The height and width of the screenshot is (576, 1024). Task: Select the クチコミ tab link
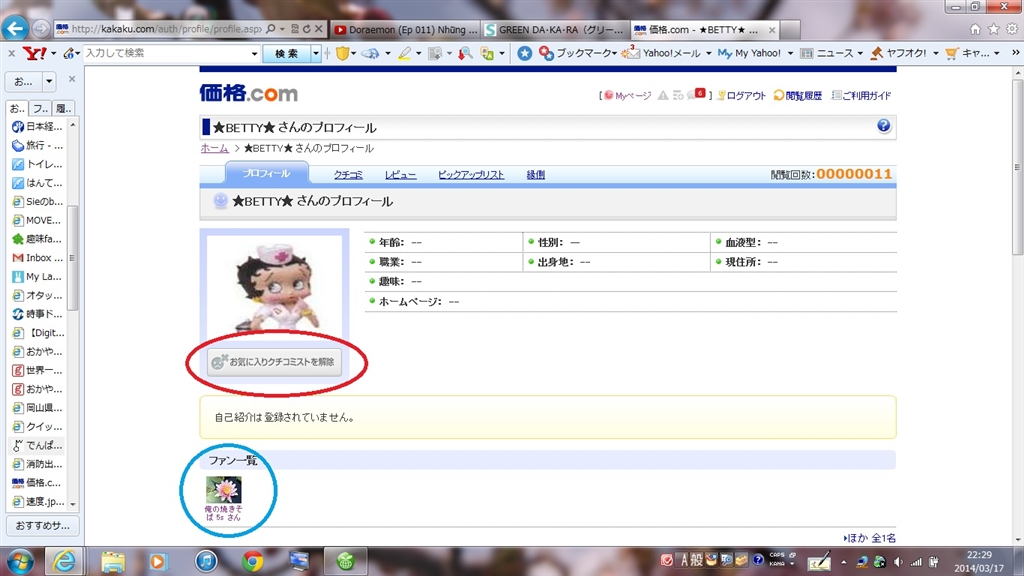348,174
